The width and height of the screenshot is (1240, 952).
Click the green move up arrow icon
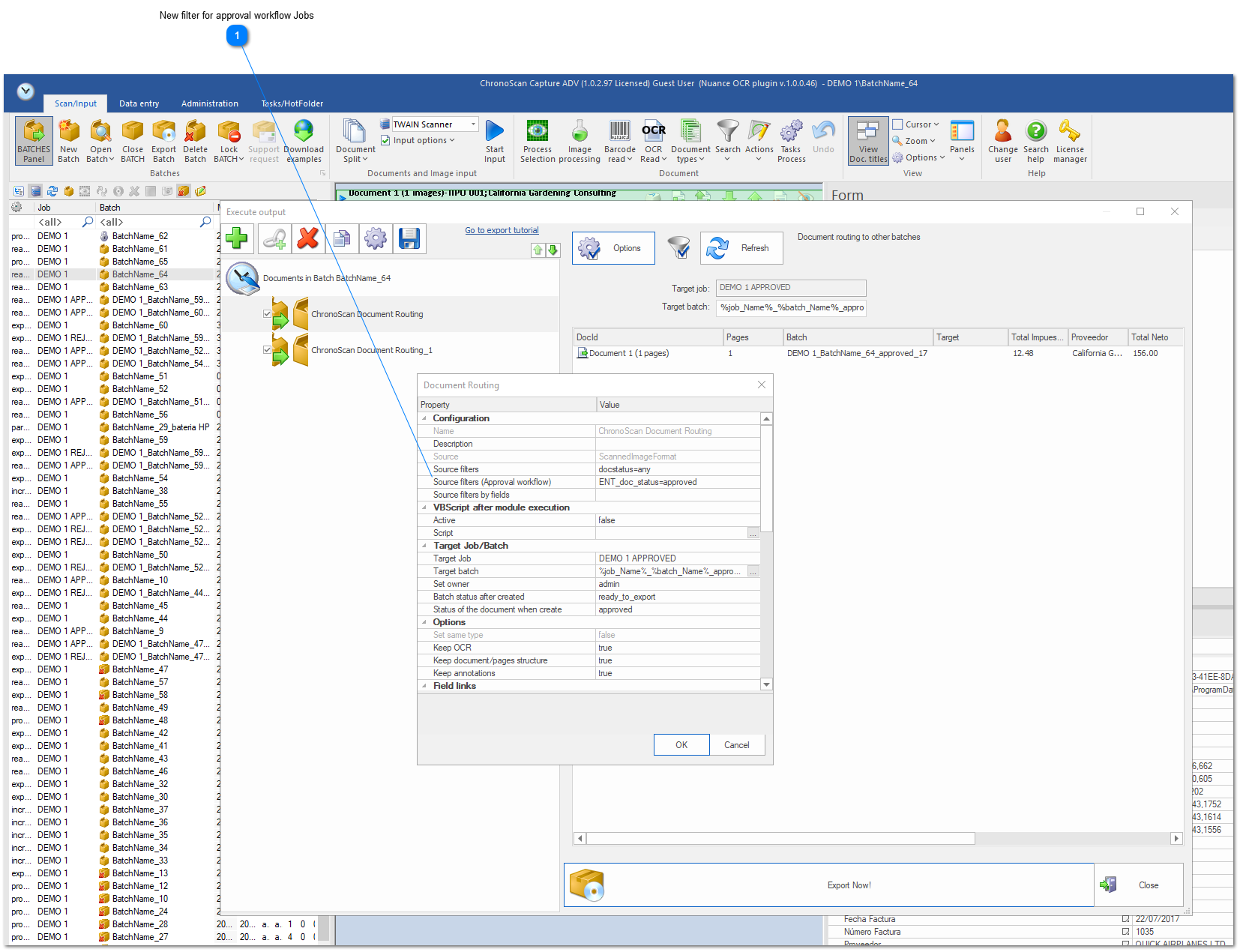click(x=538, y=250)
